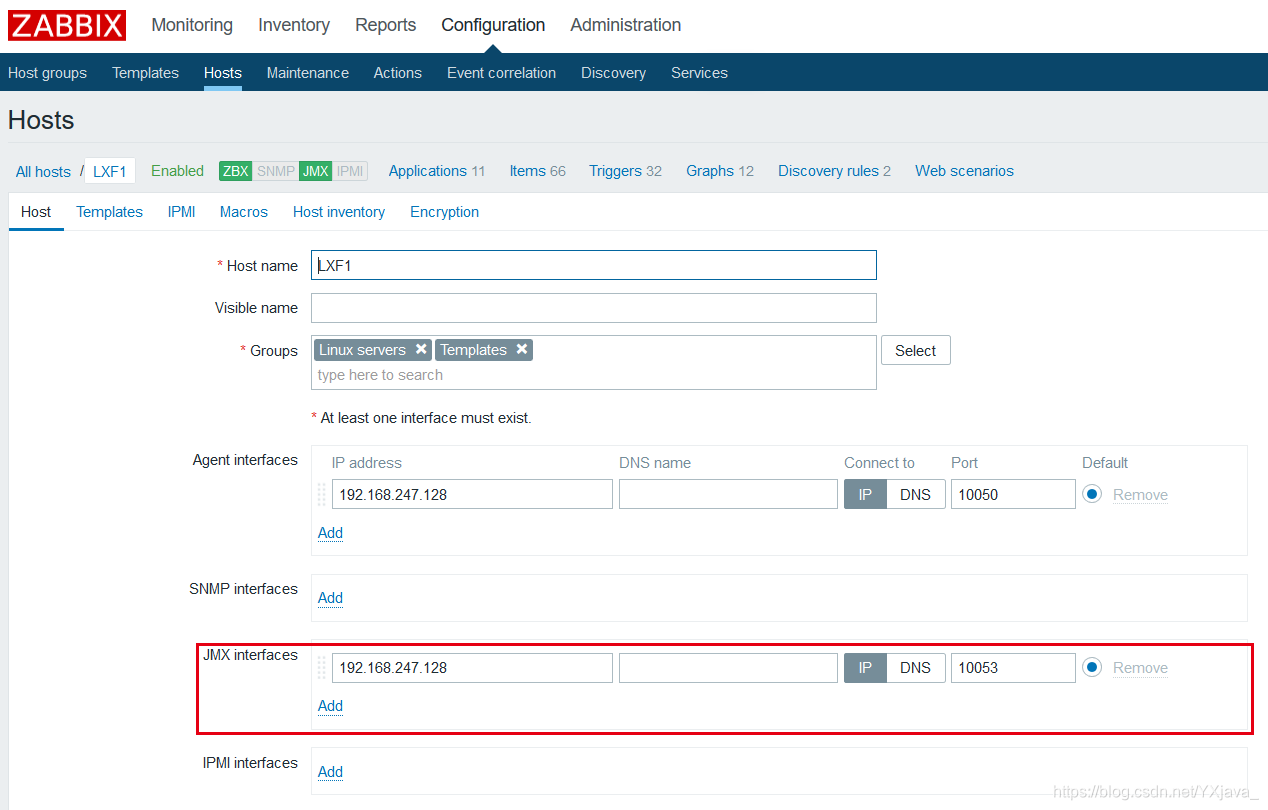Go to Maintenance submenu
The width and height of the screenshot is (1268, 810).
(308, 73)
